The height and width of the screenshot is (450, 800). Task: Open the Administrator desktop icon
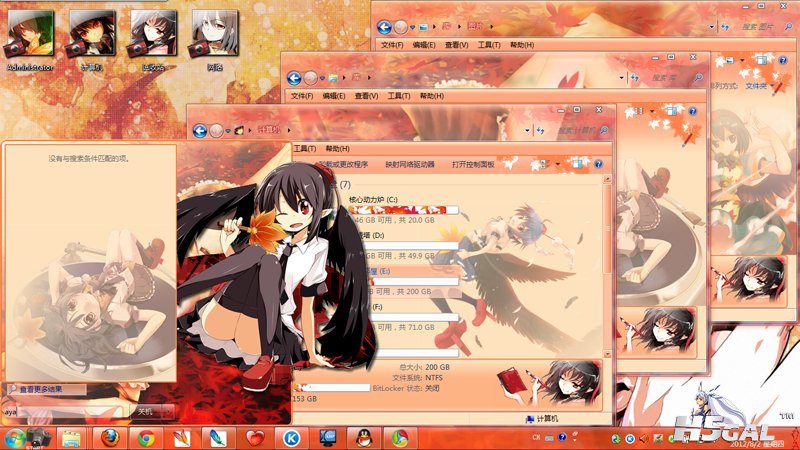(x=25, y=37)
